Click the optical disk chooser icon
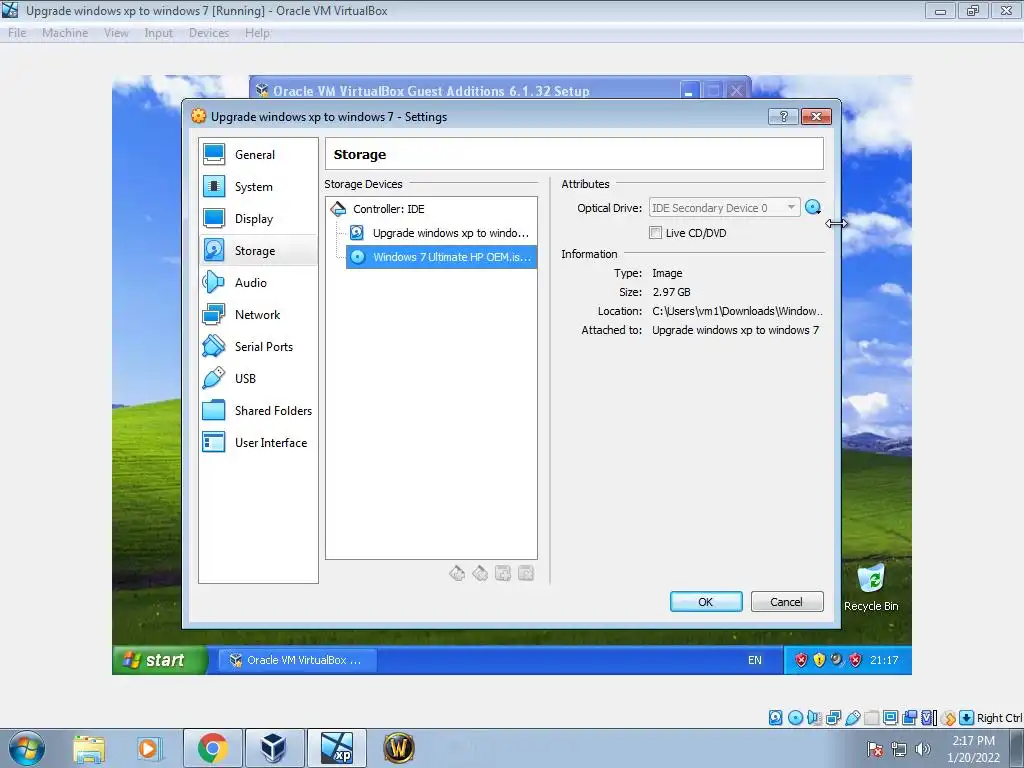Viewport: 1024px width, 768px height. [813, 208]
